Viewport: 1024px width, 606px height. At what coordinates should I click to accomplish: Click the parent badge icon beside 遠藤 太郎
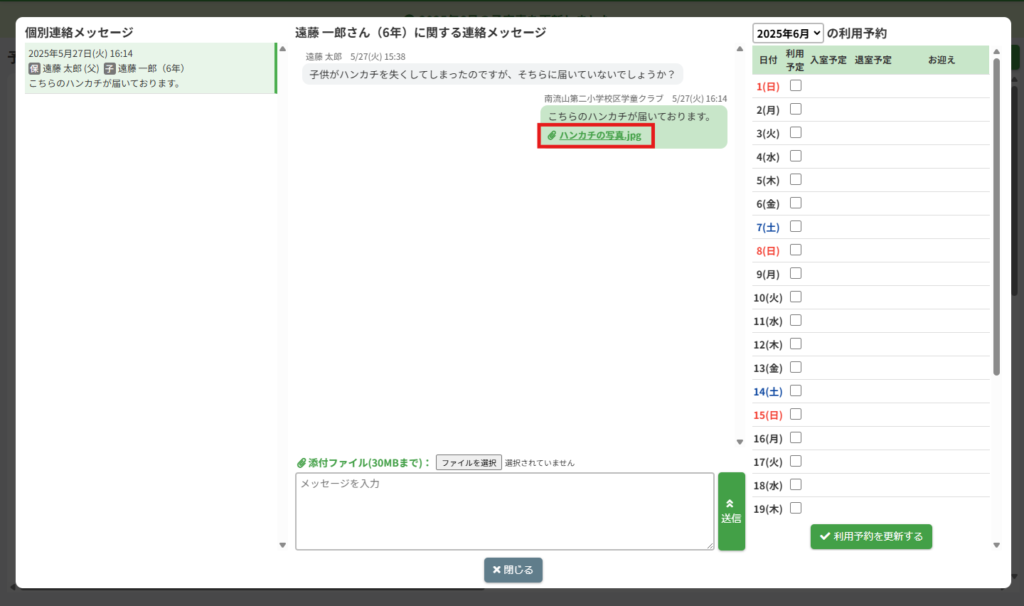point(34,68)
